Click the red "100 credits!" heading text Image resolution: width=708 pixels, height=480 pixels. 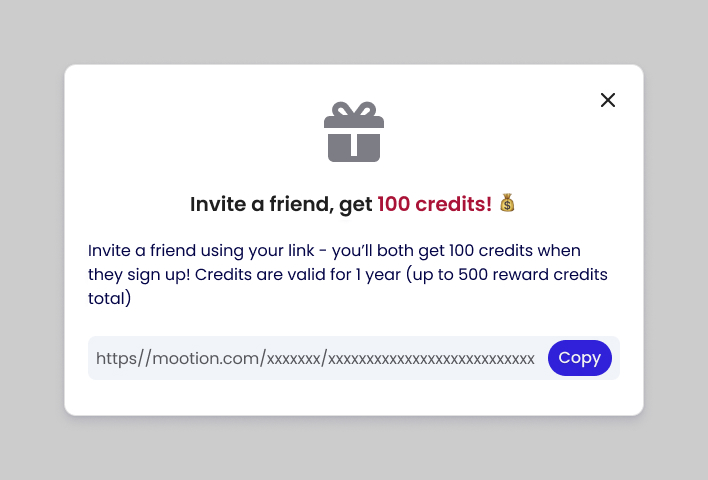(434, 204)
